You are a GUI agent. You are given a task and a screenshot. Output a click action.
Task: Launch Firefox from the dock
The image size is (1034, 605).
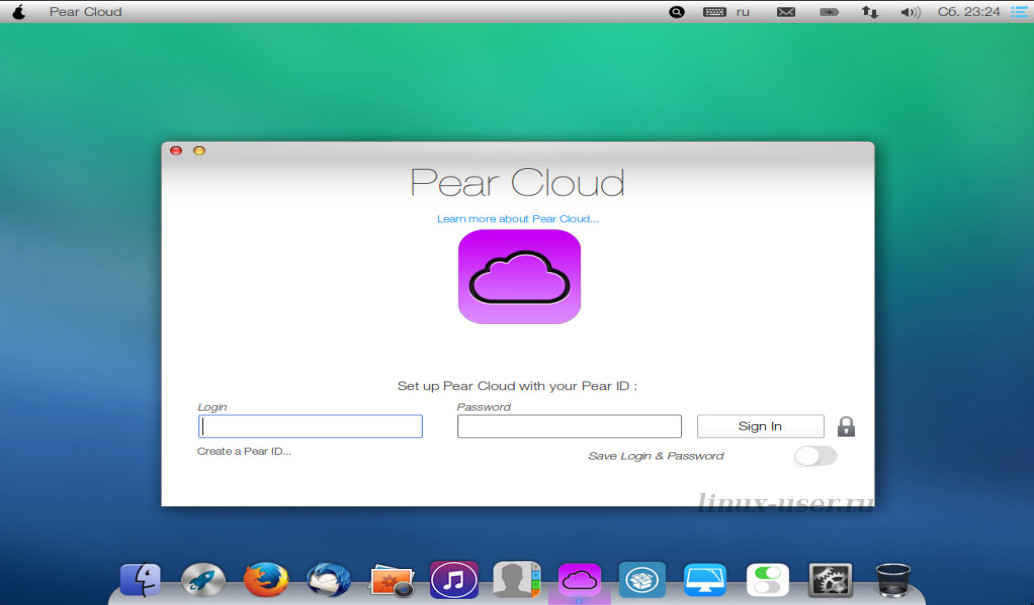coord(266,580)
